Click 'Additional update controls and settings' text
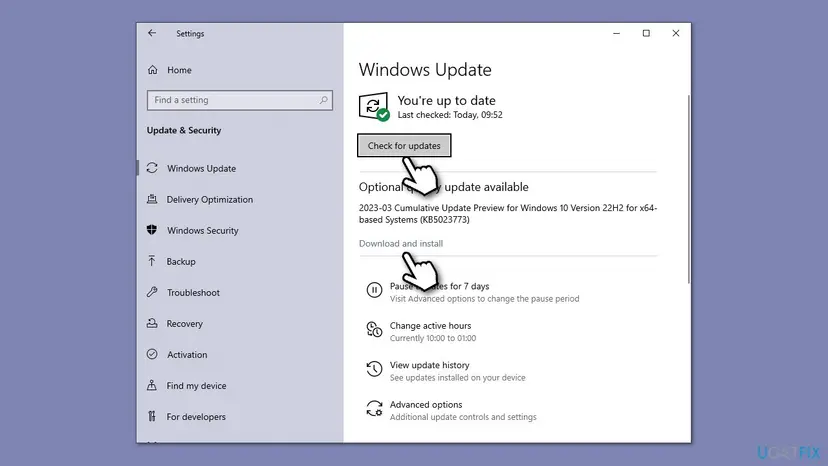Image resolution: width=828 pixels, height=466 pixels. point(463,417)
